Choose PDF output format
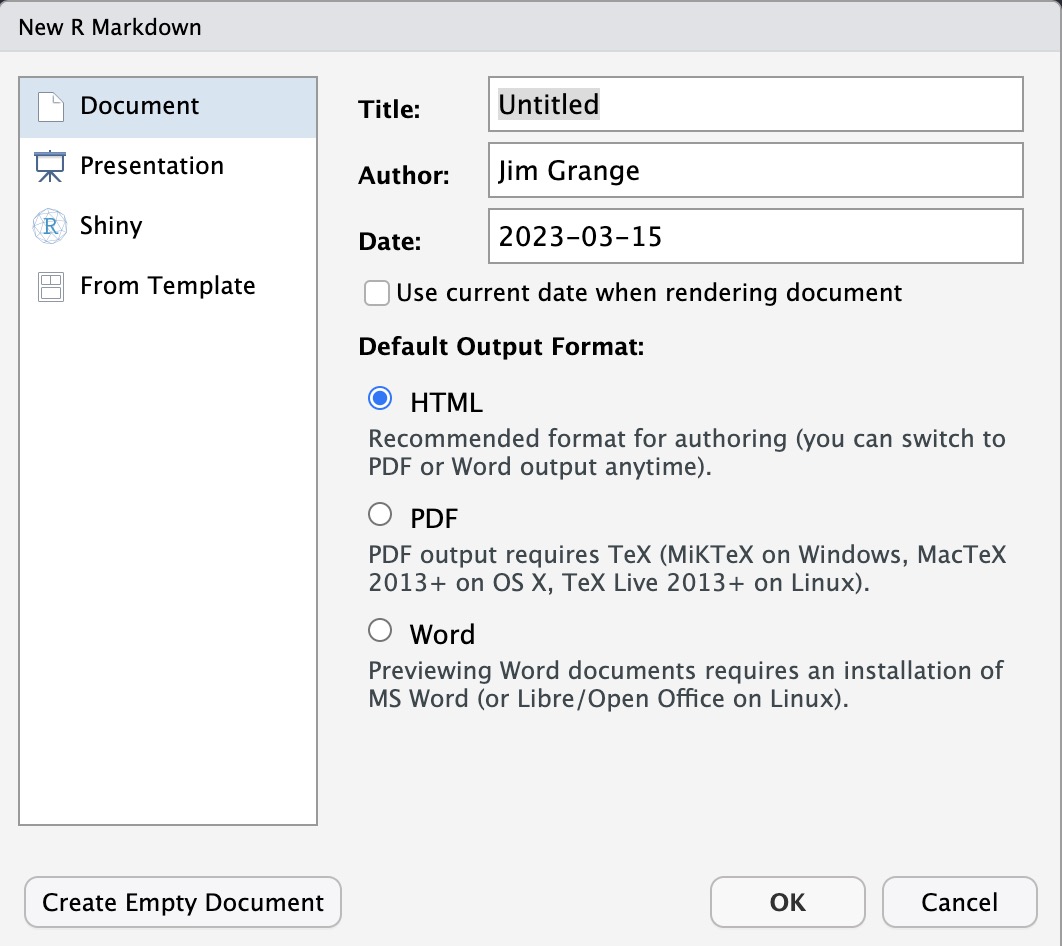This screenshot has height=946, width=1062. point(381,513)
